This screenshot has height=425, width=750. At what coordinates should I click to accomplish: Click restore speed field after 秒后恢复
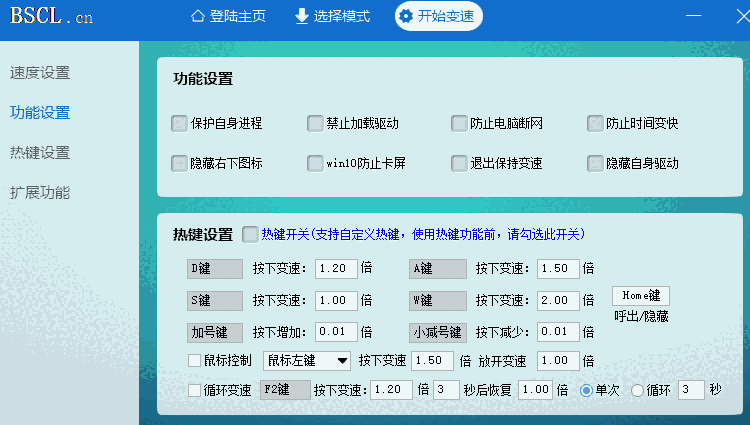536,390
